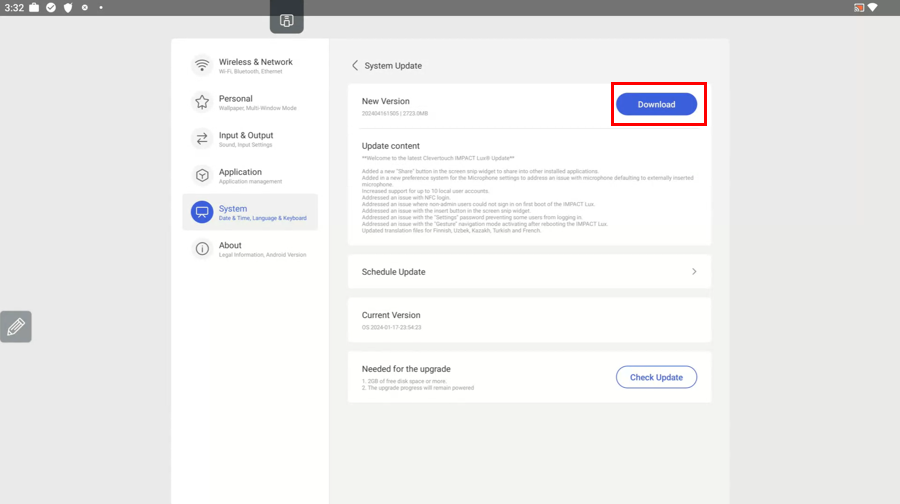
Task: Click the cast icon in status bar
Action: (858, 8)
